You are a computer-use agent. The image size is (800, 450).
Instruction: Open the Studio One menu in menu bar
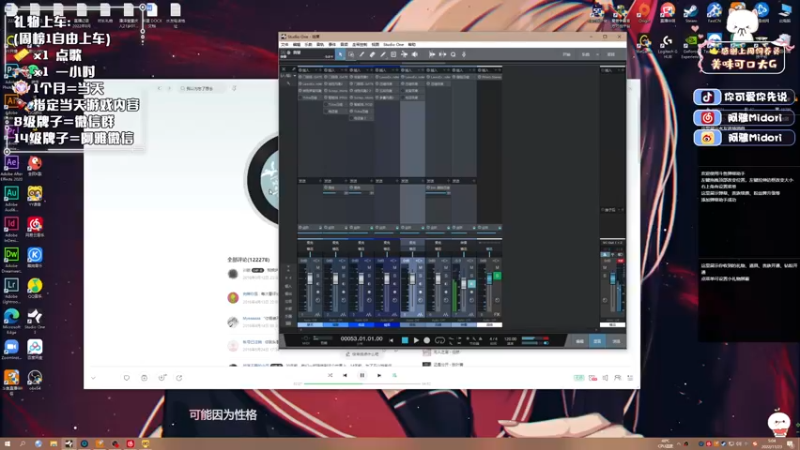[393, 44]
